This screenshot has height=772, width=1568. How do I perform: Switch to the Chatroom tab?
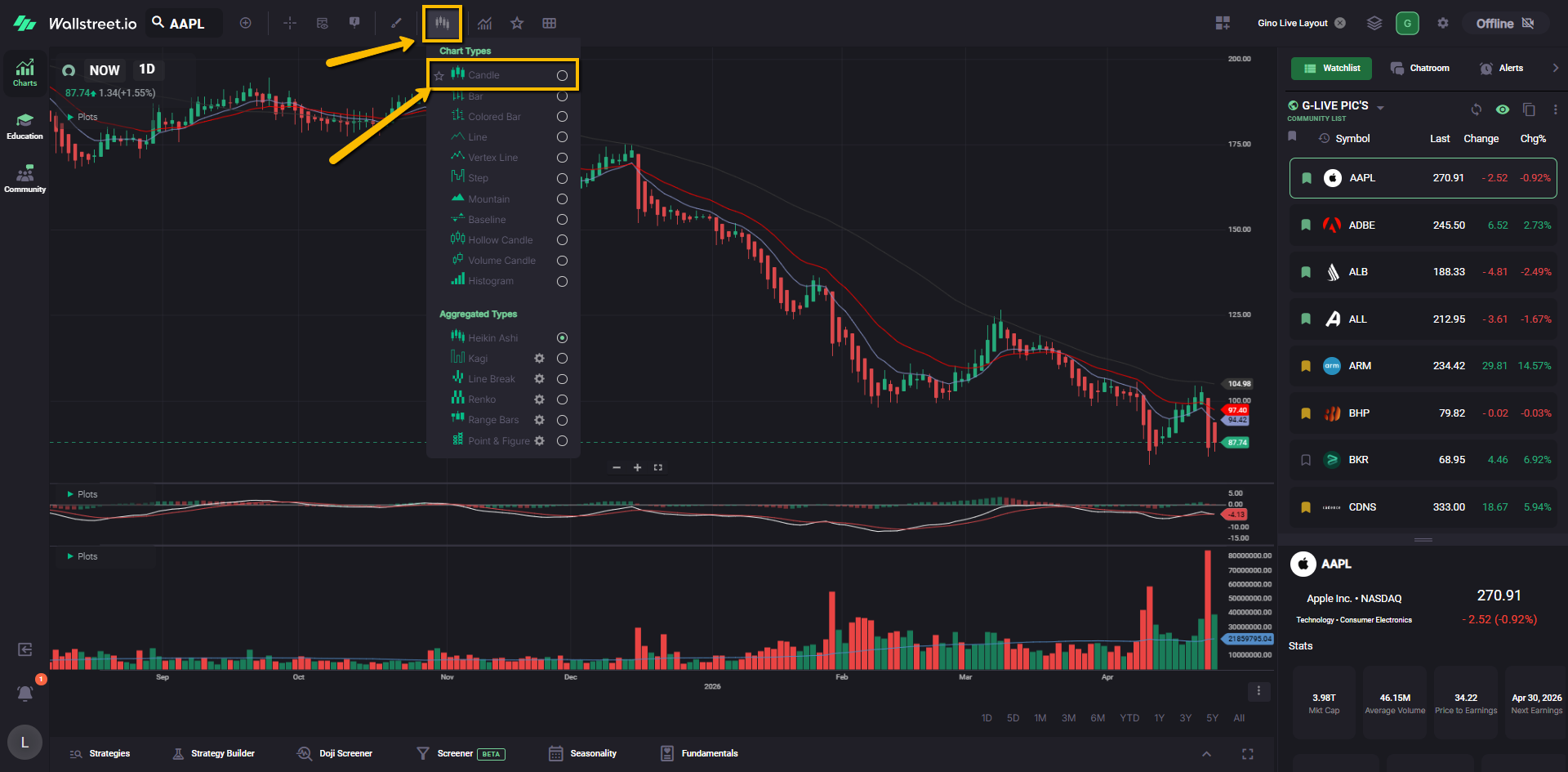click(x=1420, y=68)
